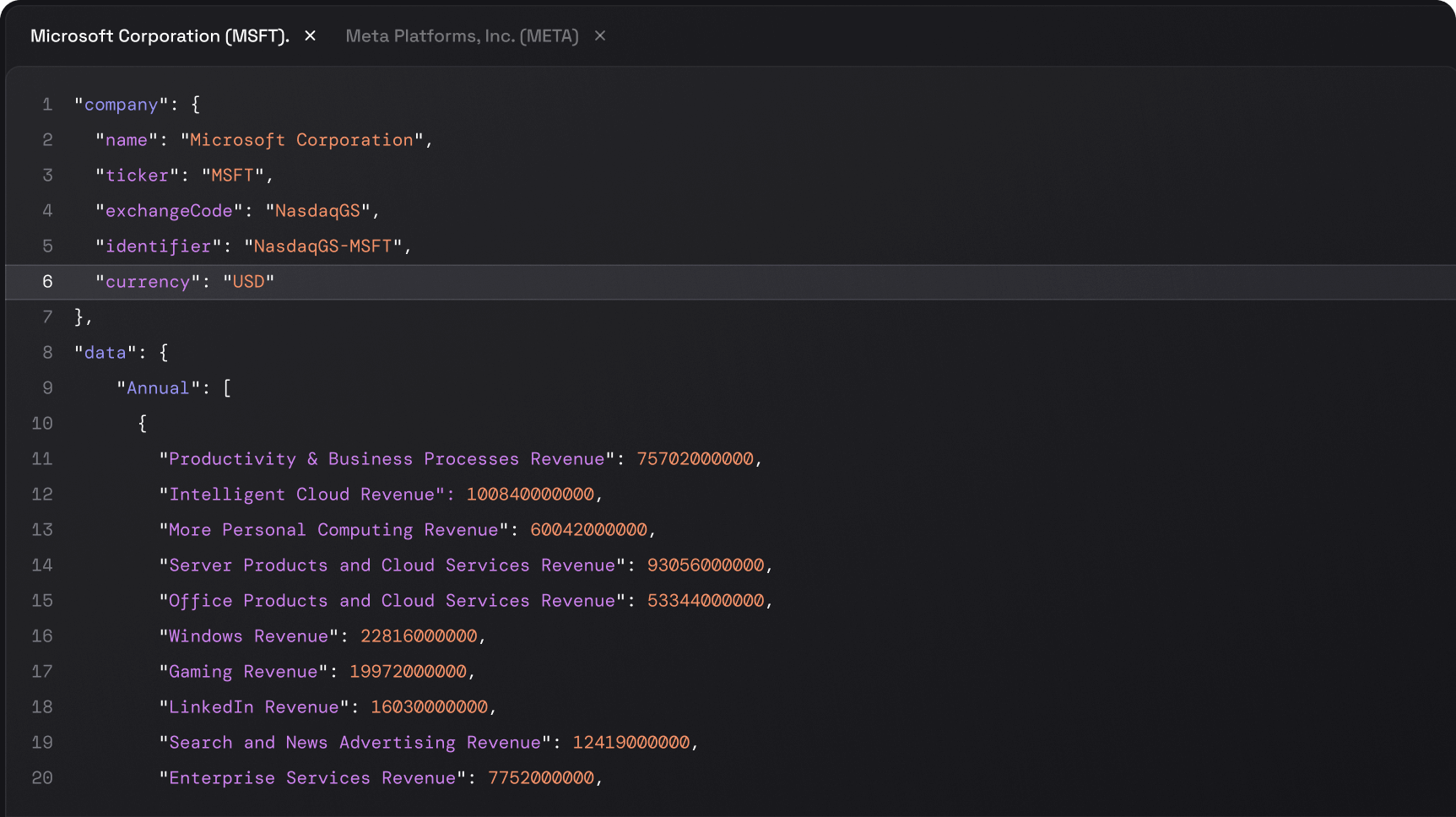Click the Server Products and Cloud Services key

[x=392, y=565]
